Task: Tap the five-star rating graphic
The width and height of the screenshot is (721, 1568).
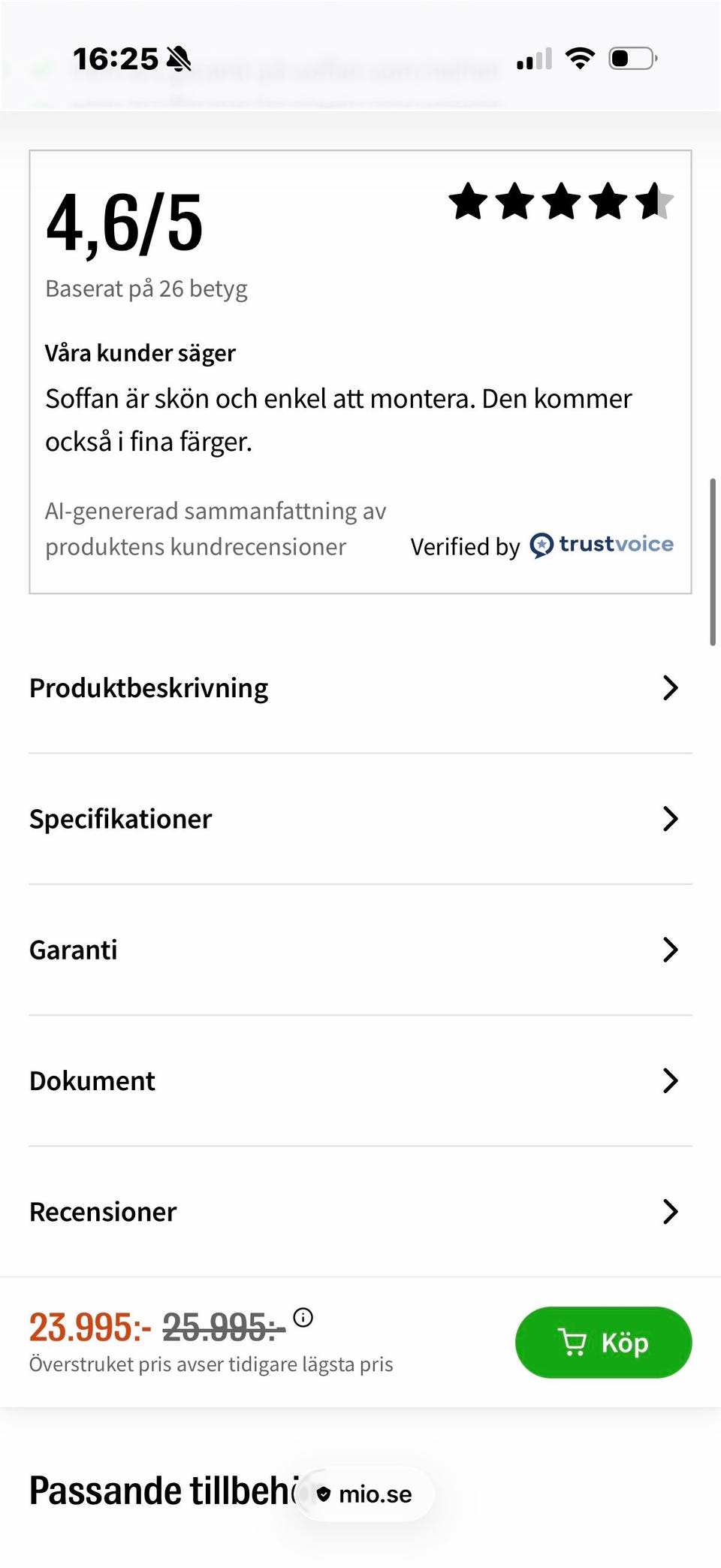Action: (560, 201)
